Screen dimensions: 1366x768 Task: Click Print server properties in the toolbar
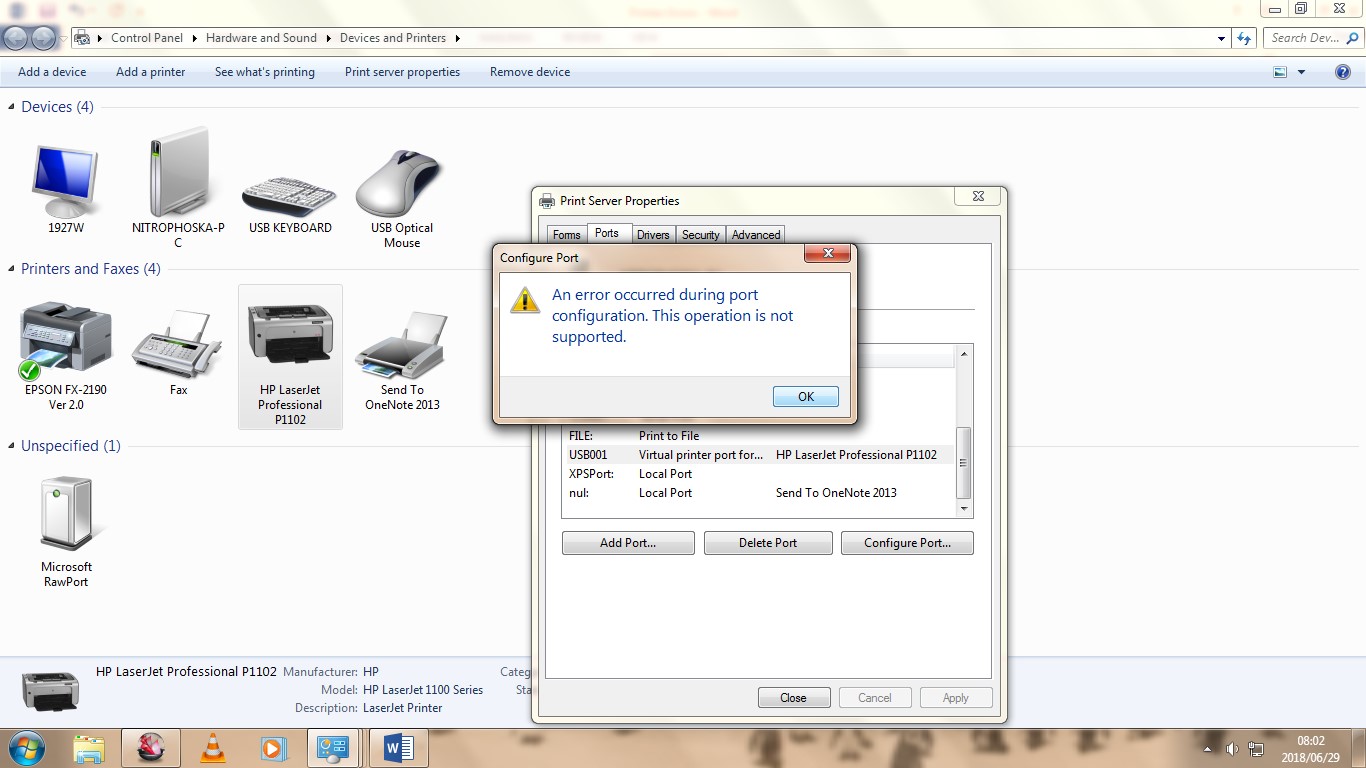[403, 72]
